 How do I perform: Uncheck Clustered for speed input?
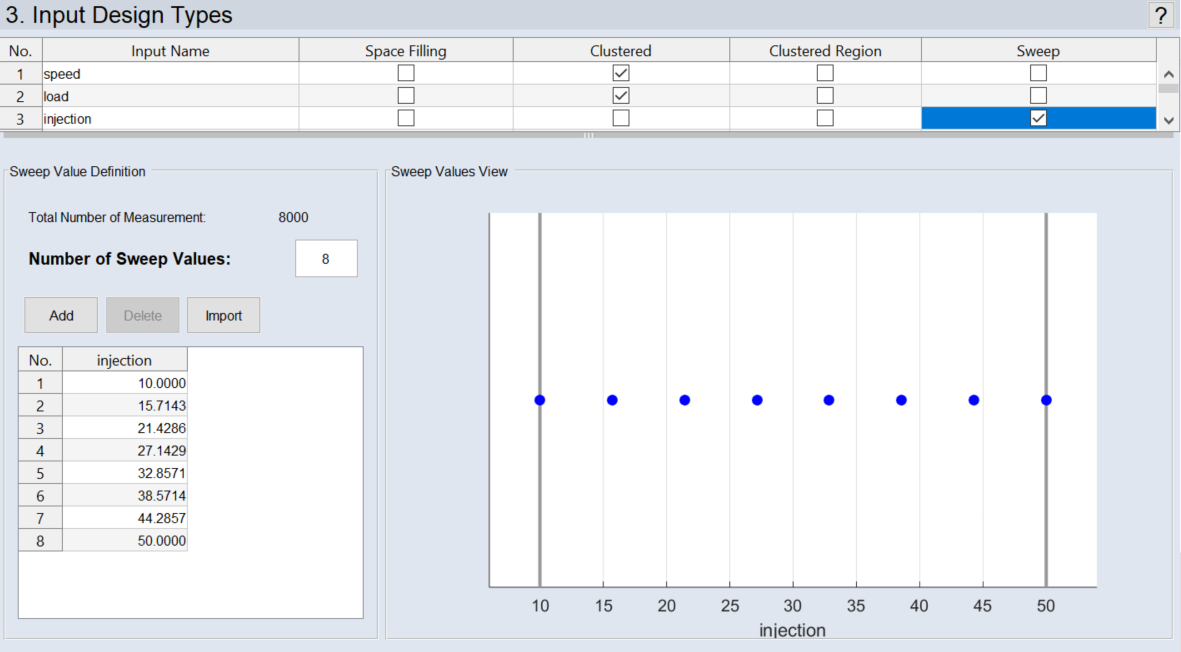pos(621,73)
